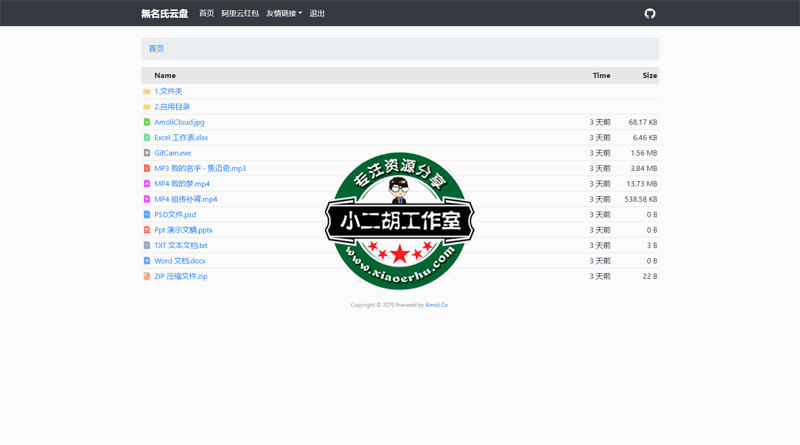Open the Word 文档.docx file link
Screen dimensions: 800x445
point(180,261)
